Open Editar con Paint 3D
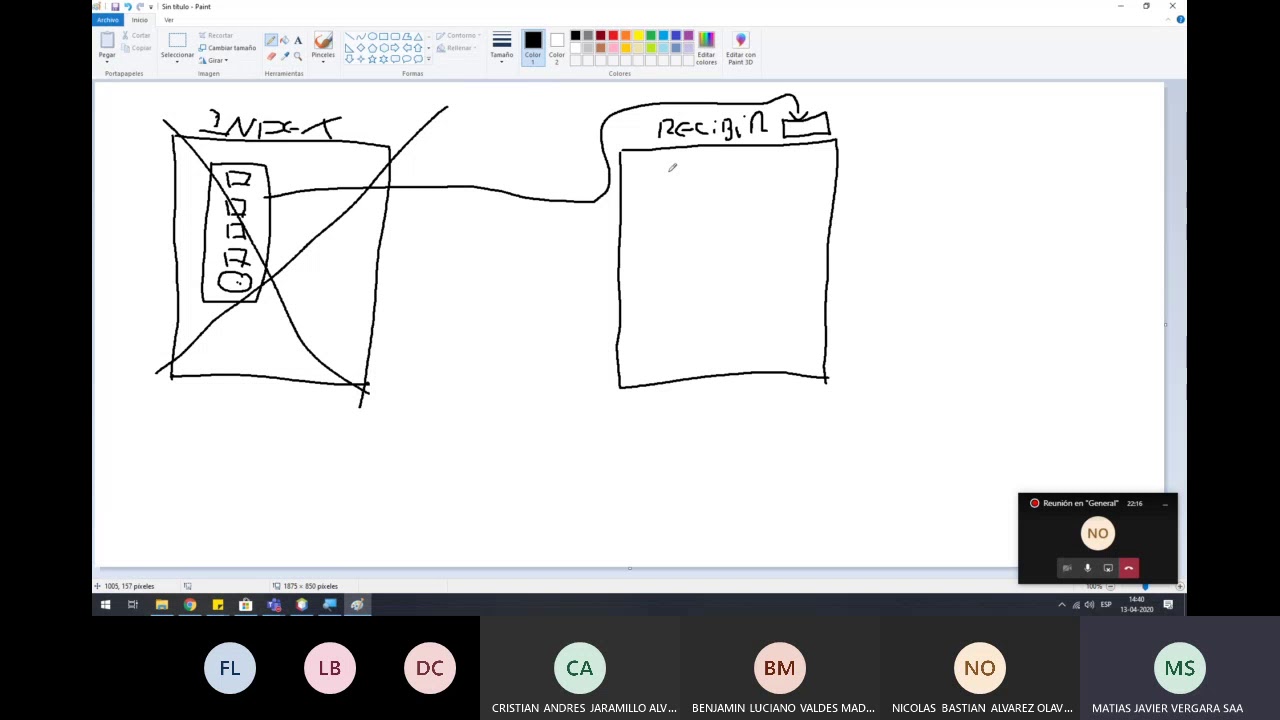Viewport: 1280px width, 720px height. click(x=741, y=48)
